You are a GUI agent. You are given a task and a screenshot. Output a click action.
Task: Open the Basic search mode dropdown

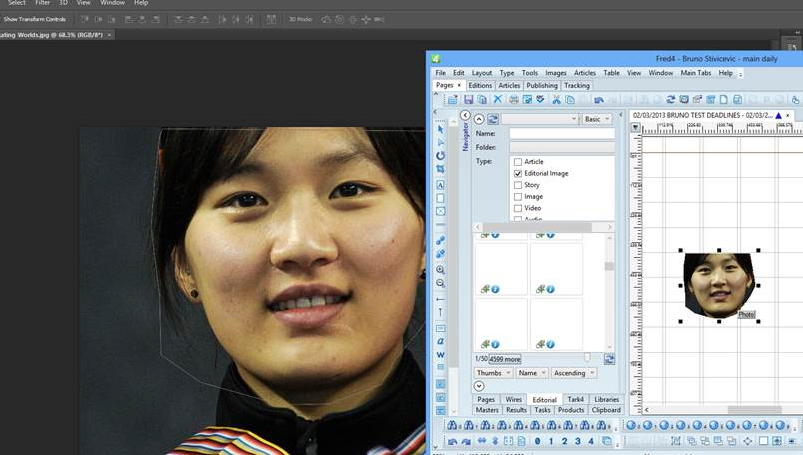(x=597, y=119)
